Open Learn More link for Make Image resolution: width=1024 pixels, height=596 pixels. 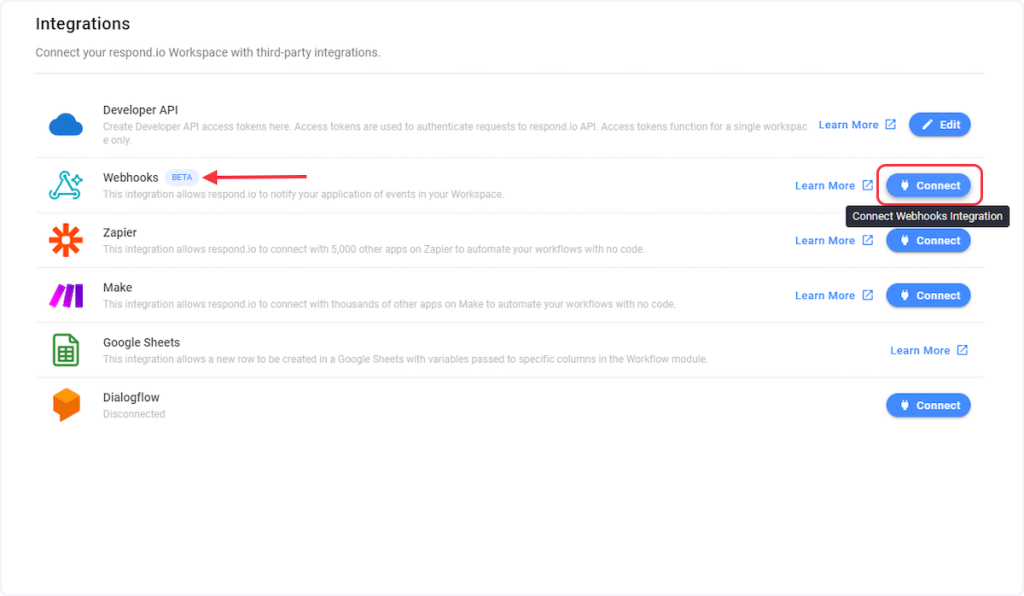[x=824, y=295]
